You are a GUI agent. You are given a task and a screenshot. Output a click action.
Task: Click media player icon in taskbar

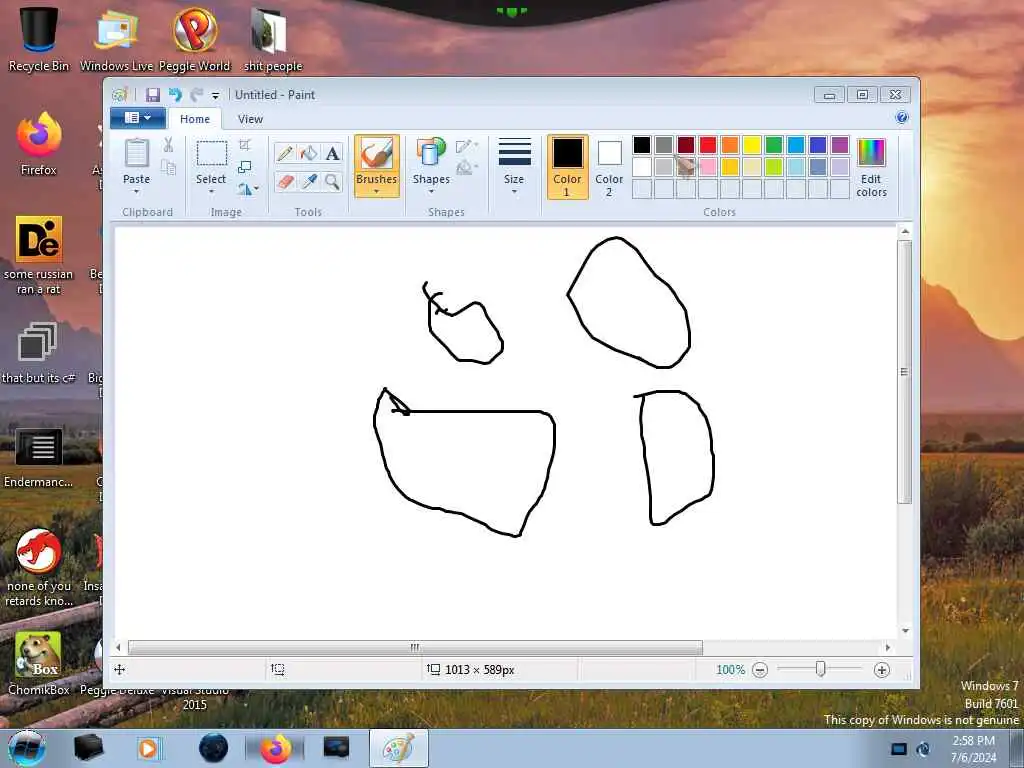[148, 748]
